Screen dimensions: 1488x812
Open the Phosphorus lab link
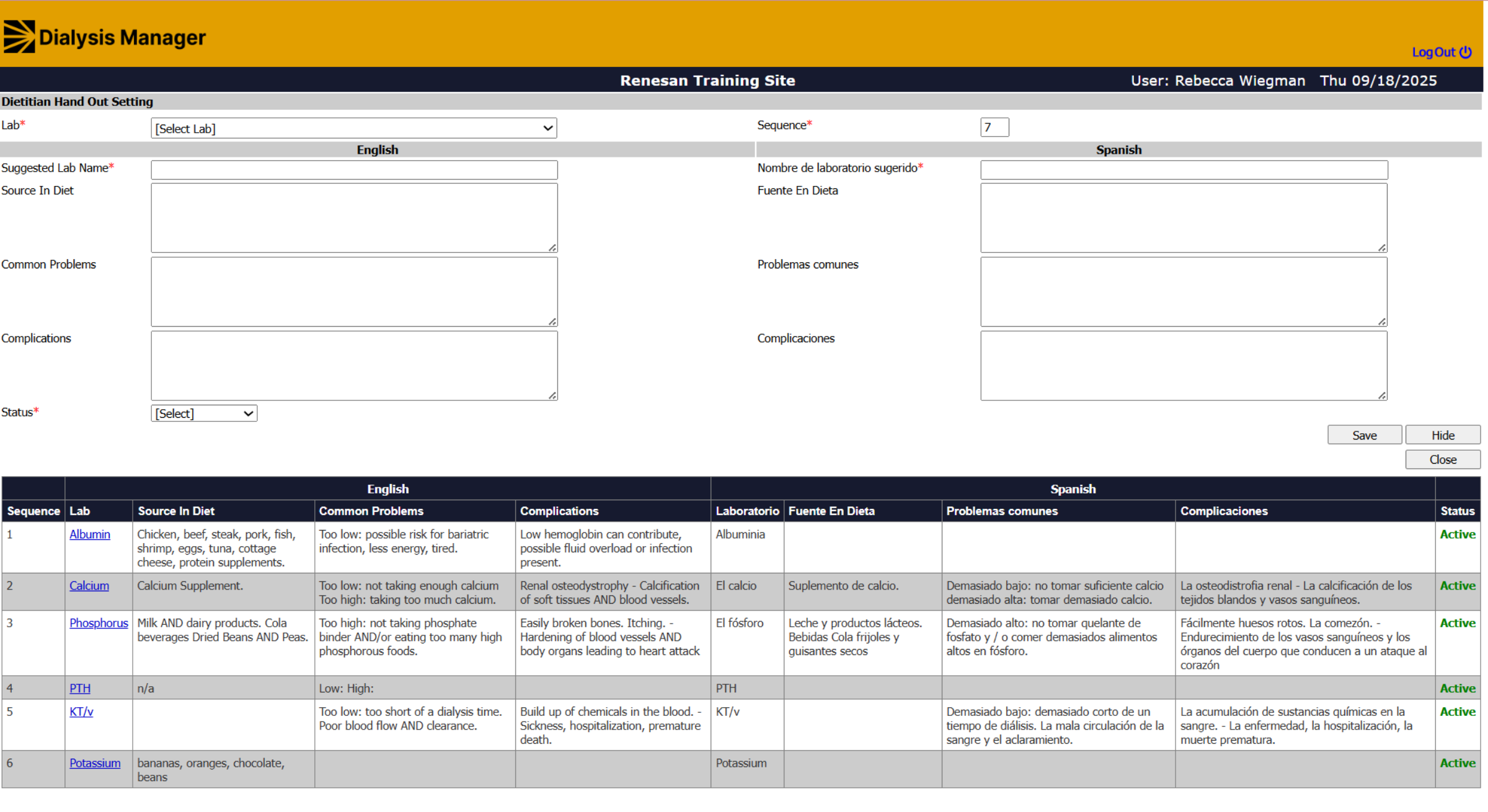(99, 623)
